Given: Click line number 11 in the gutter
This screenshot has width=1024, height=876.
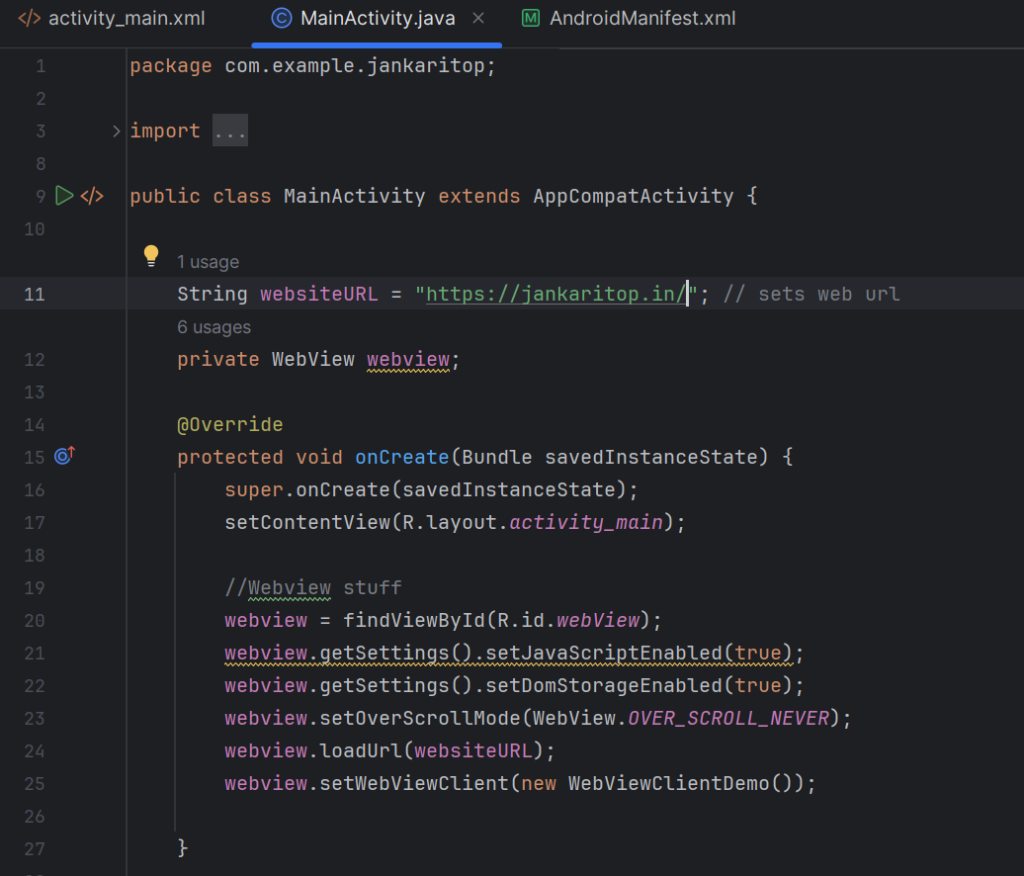Looking at the screenshot, I should (35, 295).
